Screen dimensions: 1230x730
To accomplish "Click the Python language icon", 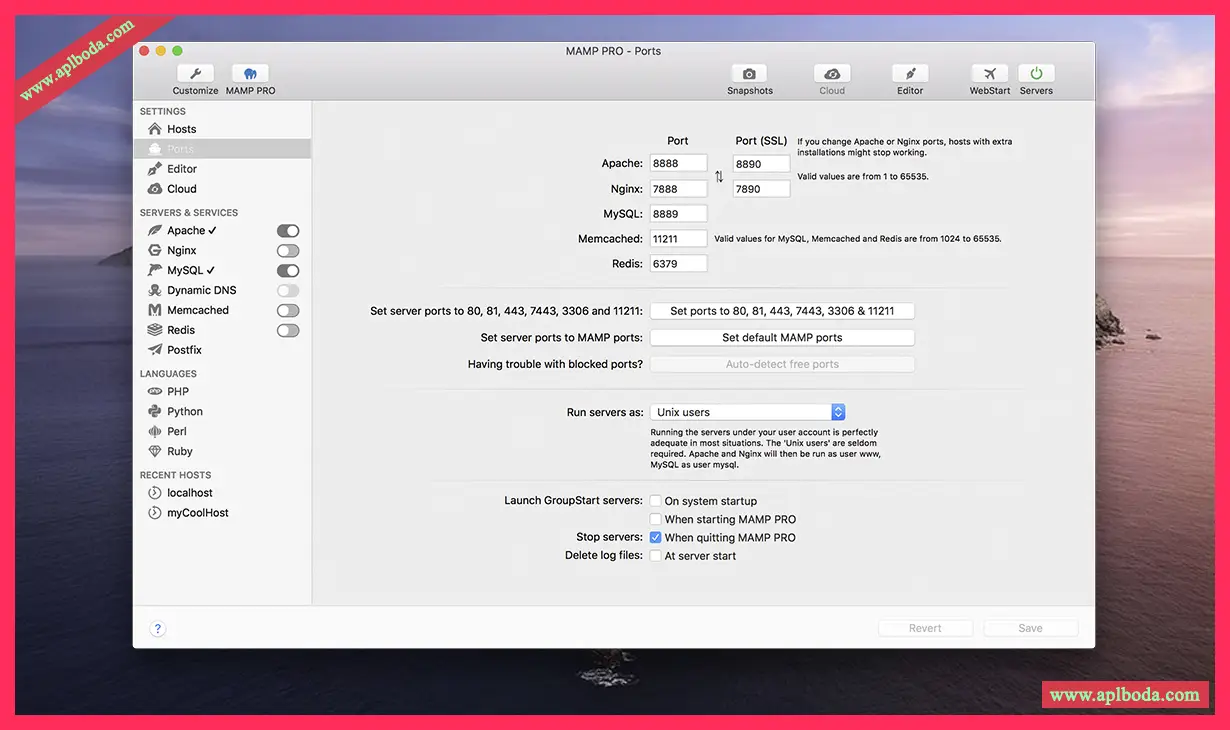I will [155, 412].
